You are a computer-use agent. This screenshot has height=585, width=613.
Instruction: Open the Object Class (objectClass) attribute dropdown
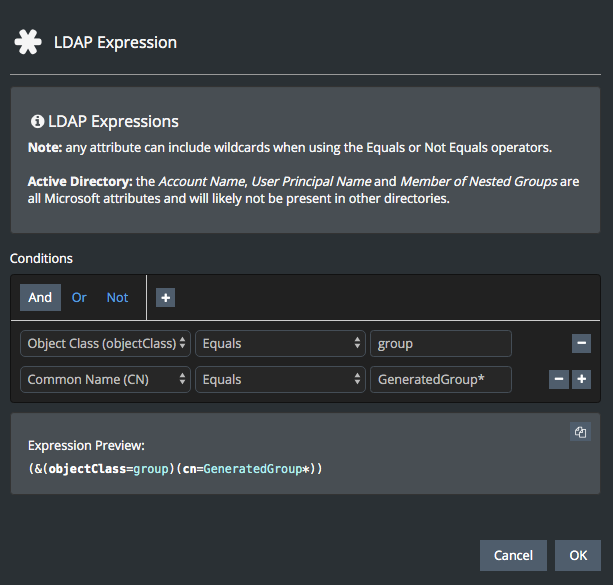point(105,343)
